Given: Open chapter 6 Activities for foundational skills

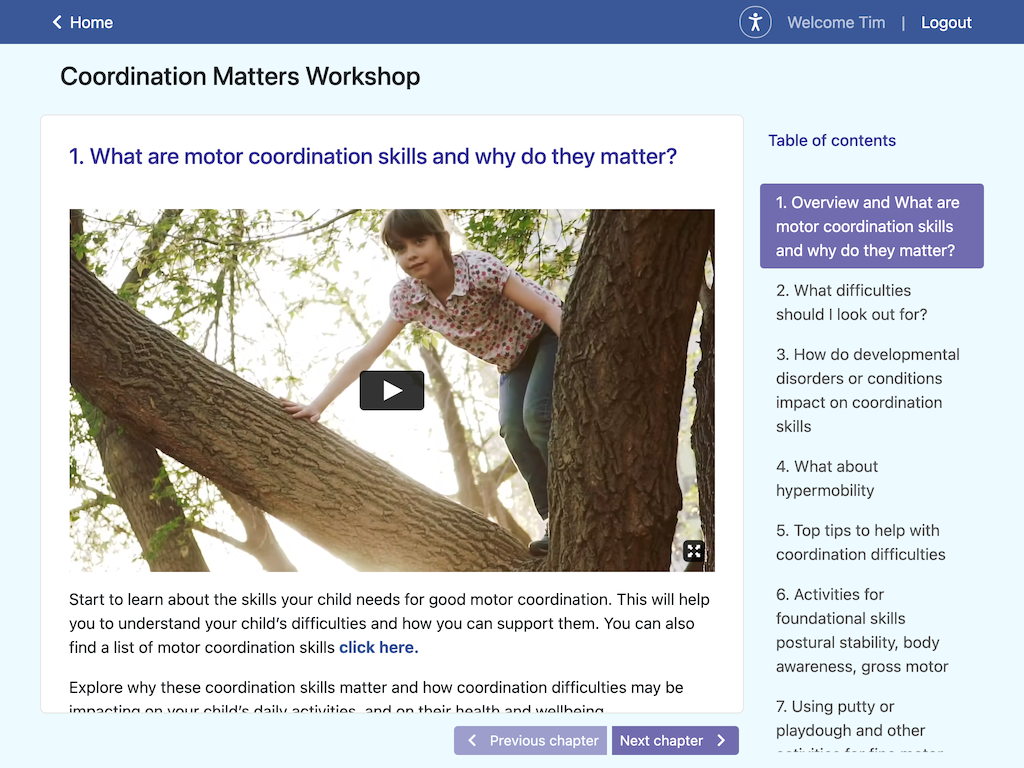Looking at the screenshot, I should coord(862,630).
